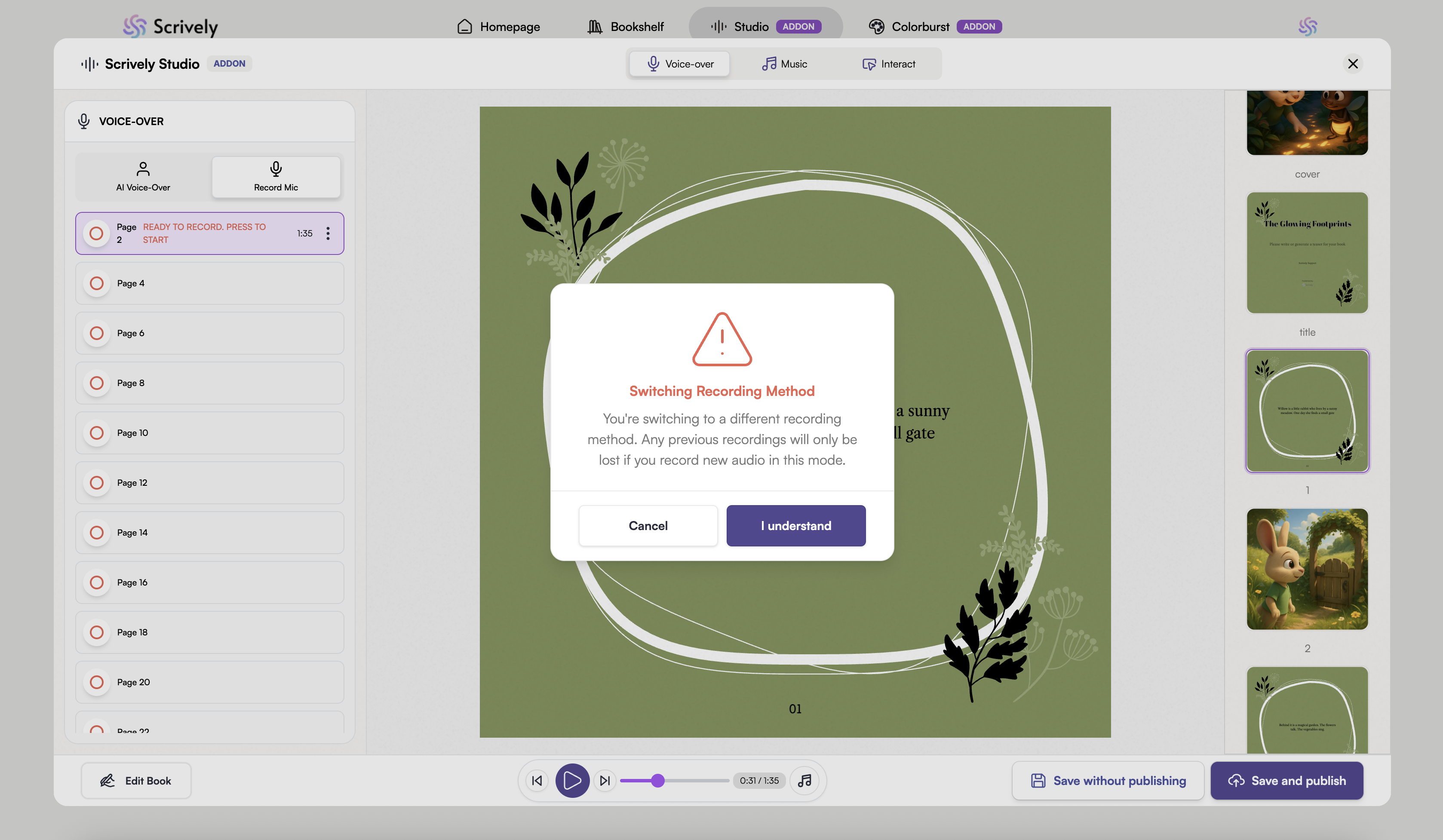Click the play button in playback bar
1443x840 pixels.
[x=572, y=780]
